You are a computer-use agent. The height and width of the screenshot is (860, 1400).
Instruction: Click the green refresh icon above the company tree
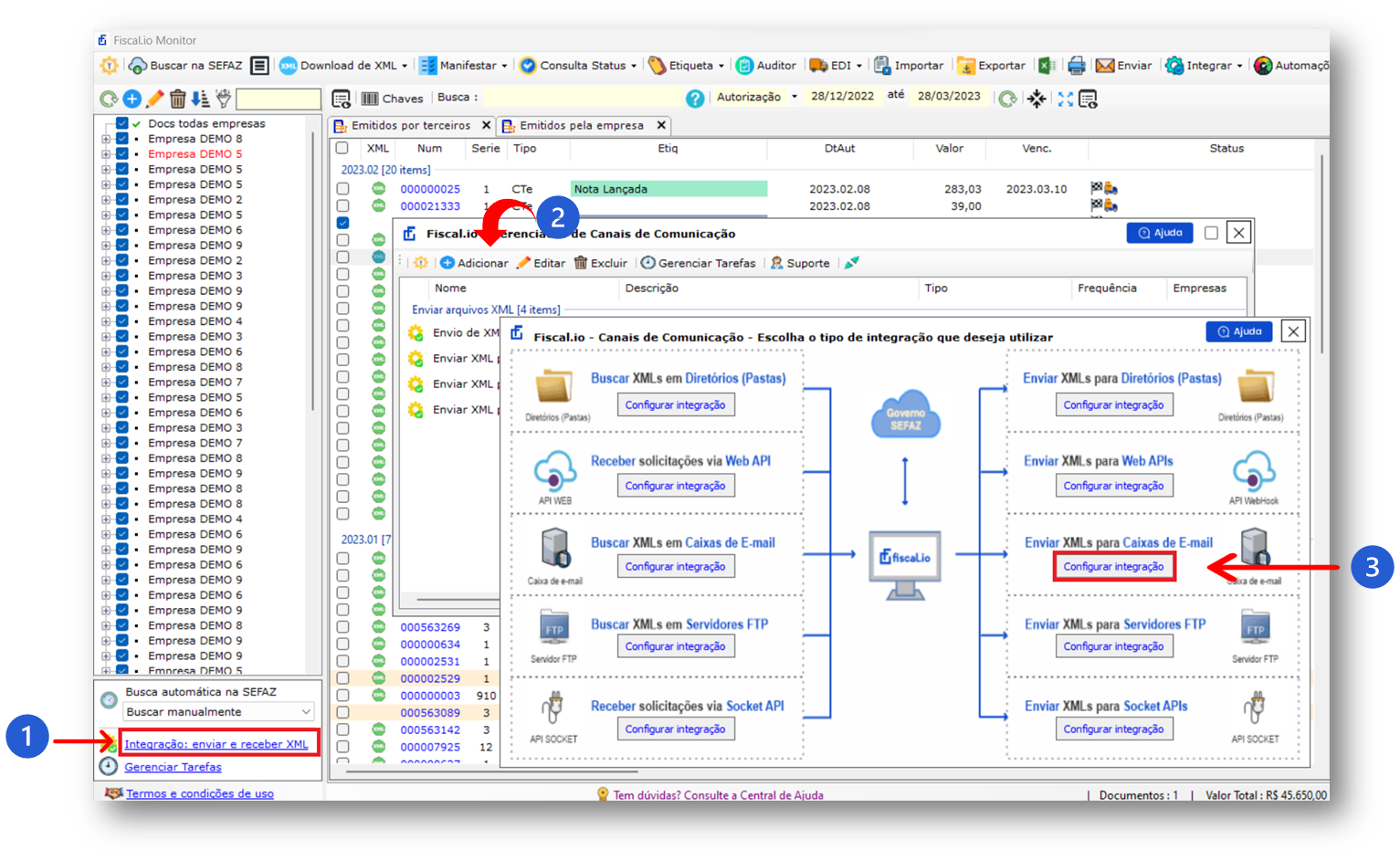click(109, 99)
